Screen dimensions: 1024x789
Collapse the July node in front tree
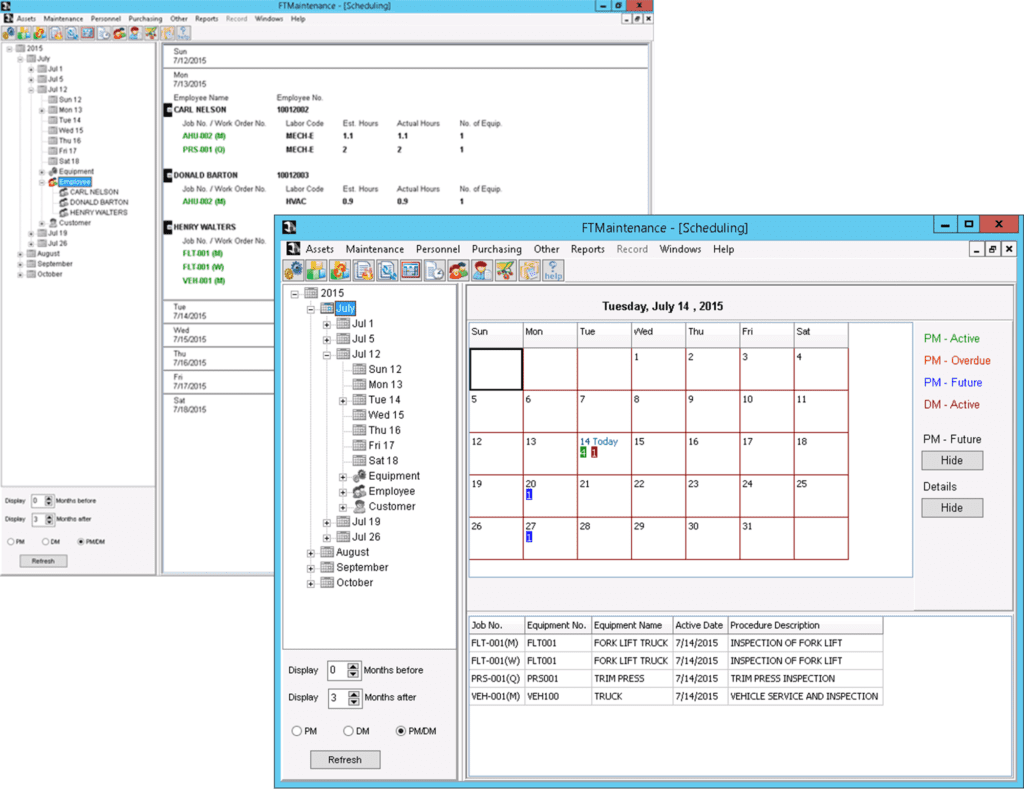click(311, 309)
